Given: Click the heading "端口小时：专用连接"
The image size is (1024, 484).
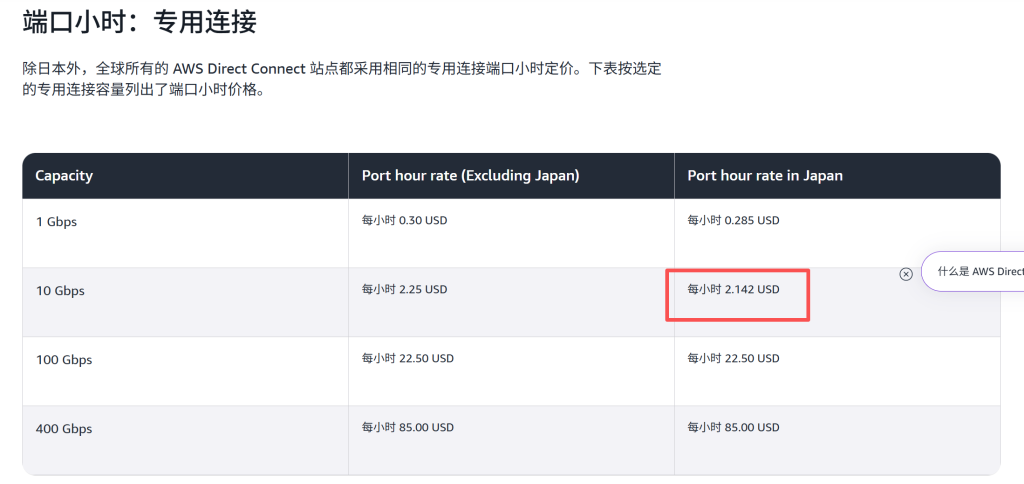Looking at the screenshot, I should (x=139, y=20).
